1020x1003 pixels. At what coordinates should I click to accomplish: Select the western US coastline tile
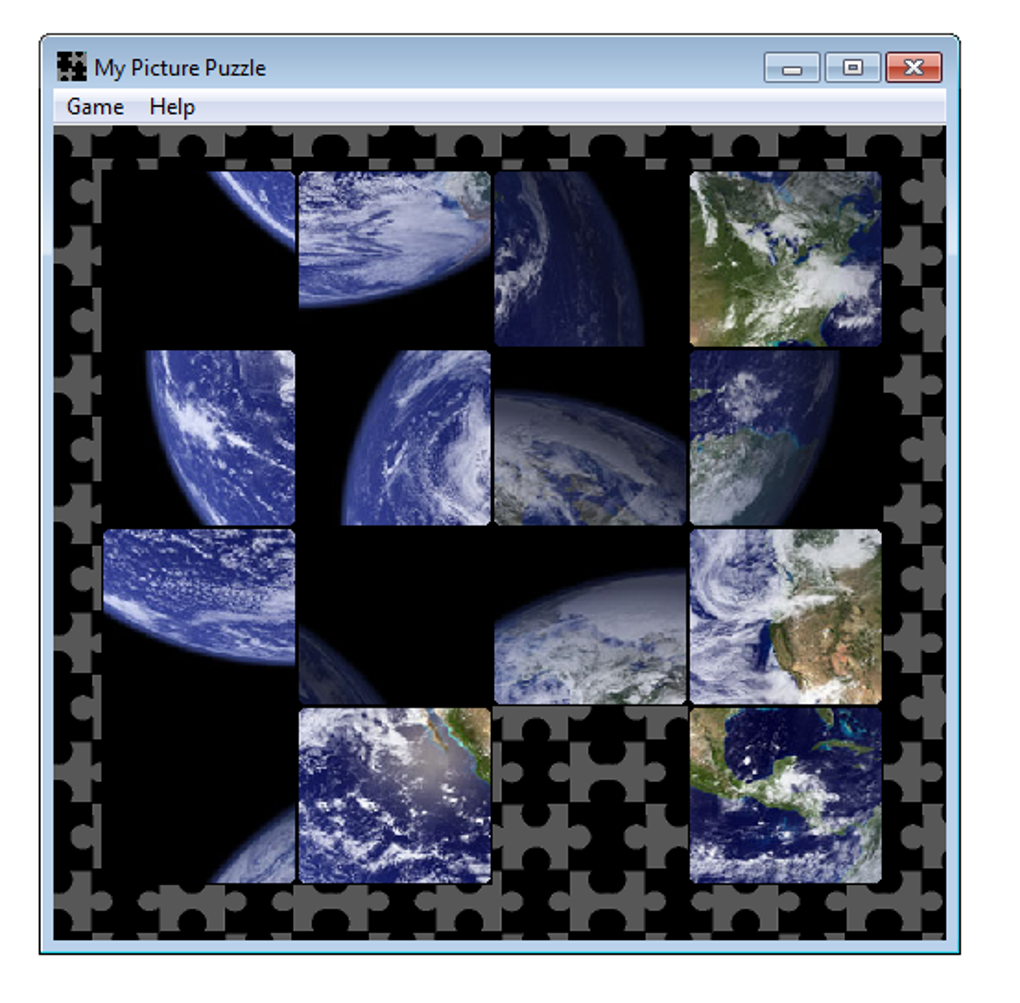[785, 616]
